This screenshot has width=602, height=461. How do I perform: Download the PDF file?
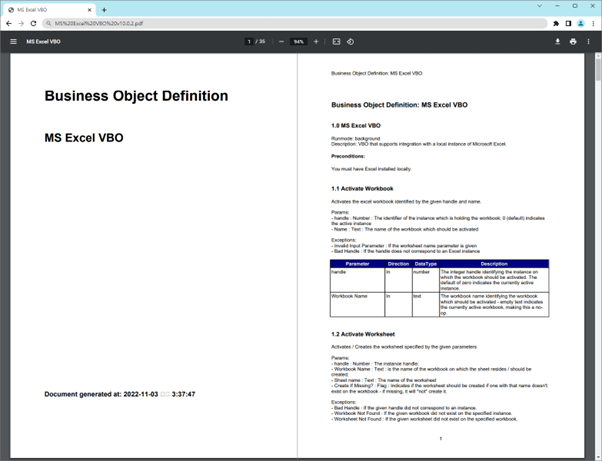(x=557, y=41)
